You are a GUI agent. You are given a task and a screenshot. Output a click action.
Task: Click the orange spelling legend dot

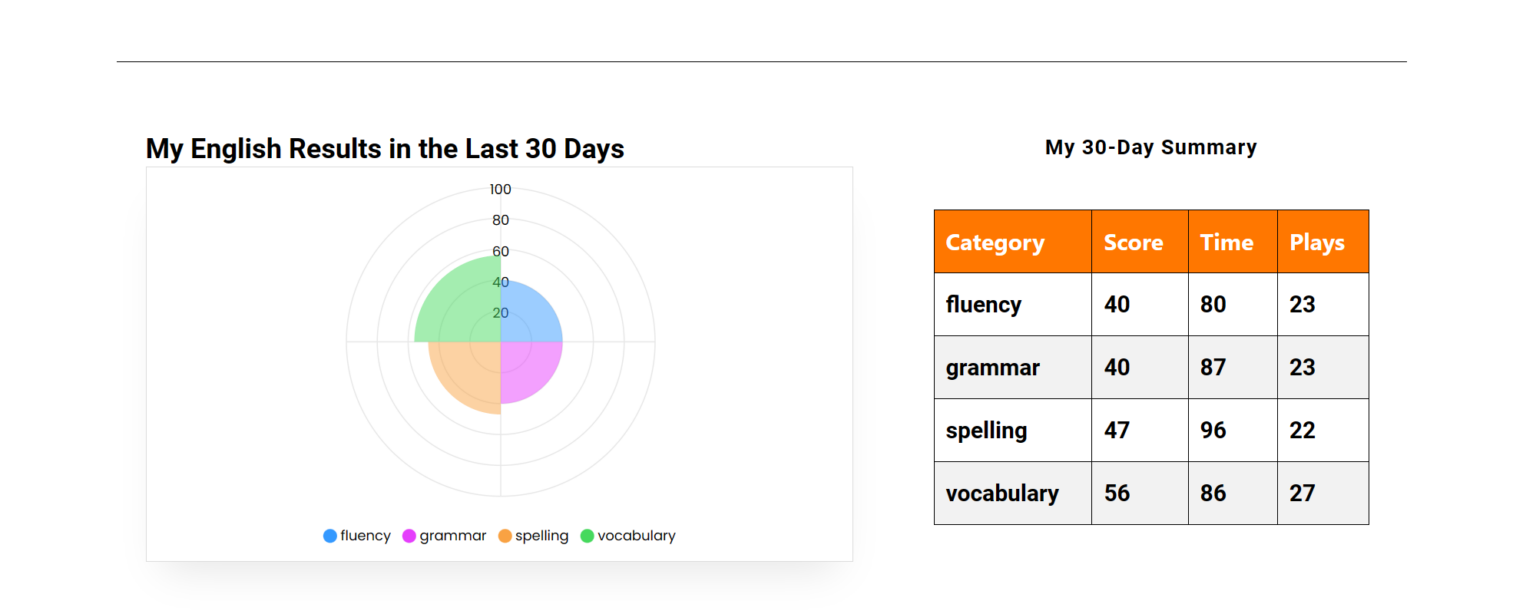tap(505, 536)
